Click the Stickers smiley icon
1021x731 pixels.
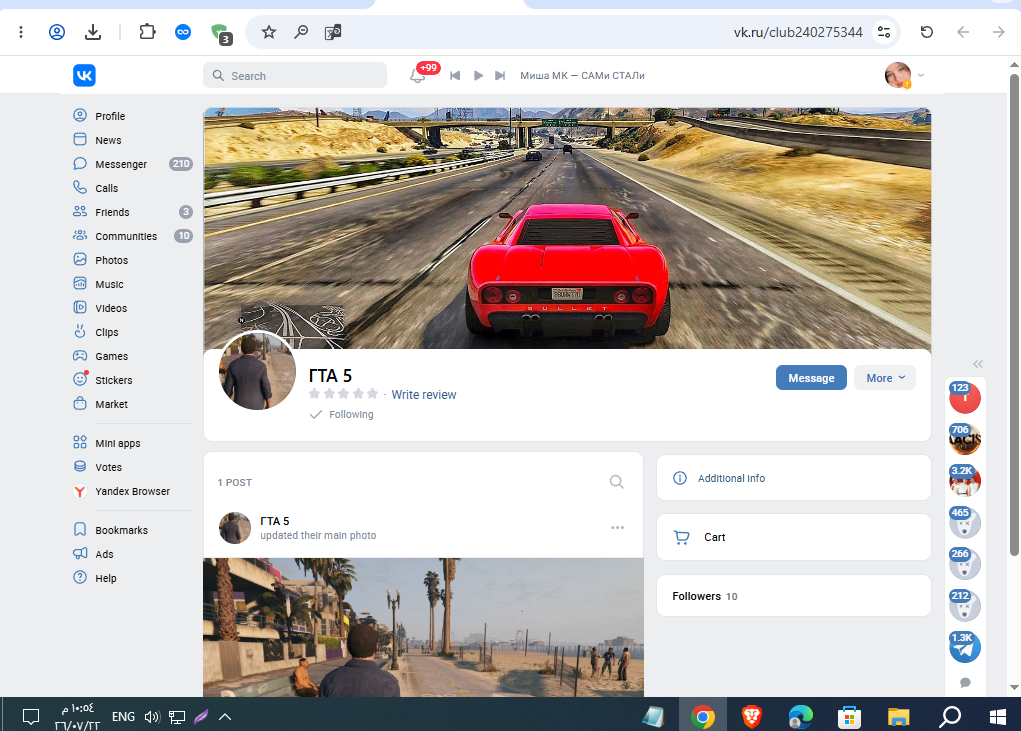point(80,379)
